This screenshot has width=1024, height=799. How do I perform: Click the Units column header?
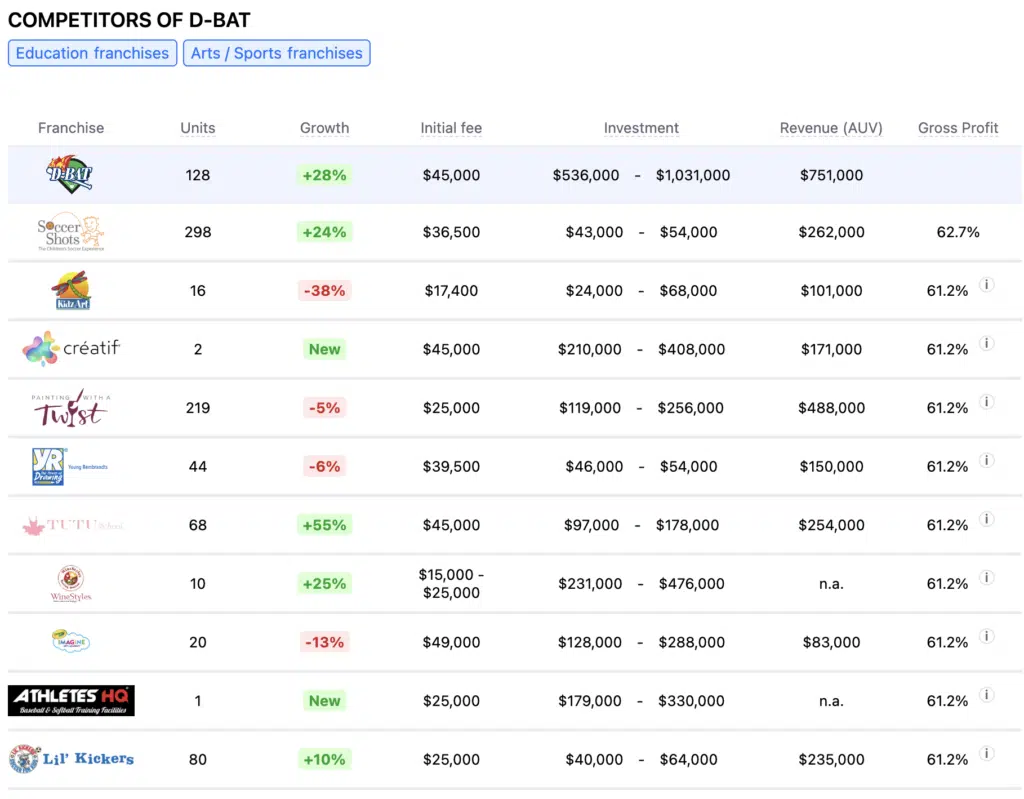pyautogui.click(x=198, y=128)
